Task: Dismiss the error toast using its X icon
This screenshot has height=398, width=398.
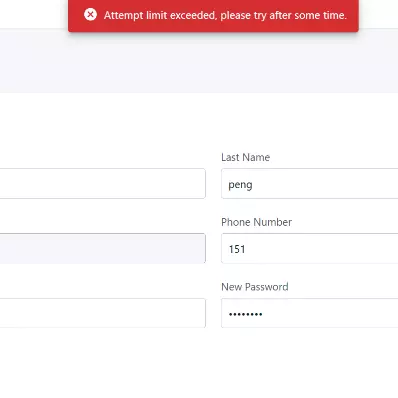Action: (90, 15)
